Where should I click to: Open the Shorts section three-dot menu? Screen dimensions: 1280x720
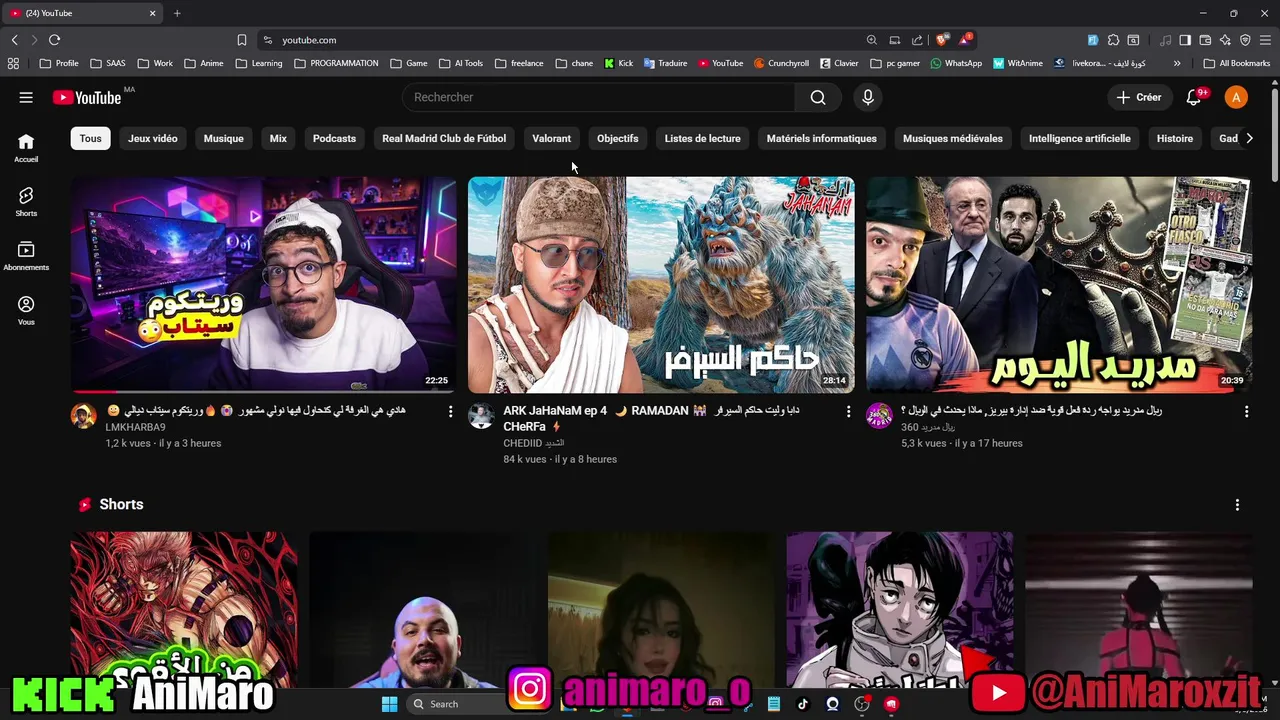click(x=1237, y=505)
